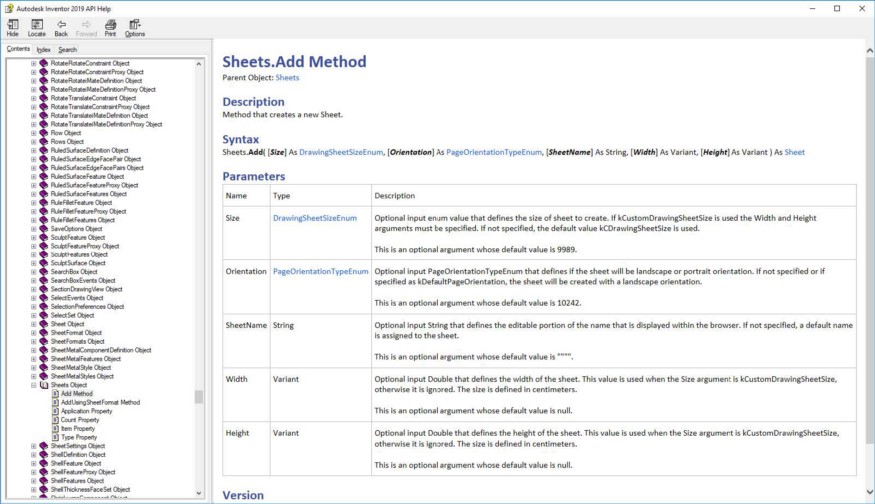Select the SculptSurface Object tree item

tap(78, 263)
